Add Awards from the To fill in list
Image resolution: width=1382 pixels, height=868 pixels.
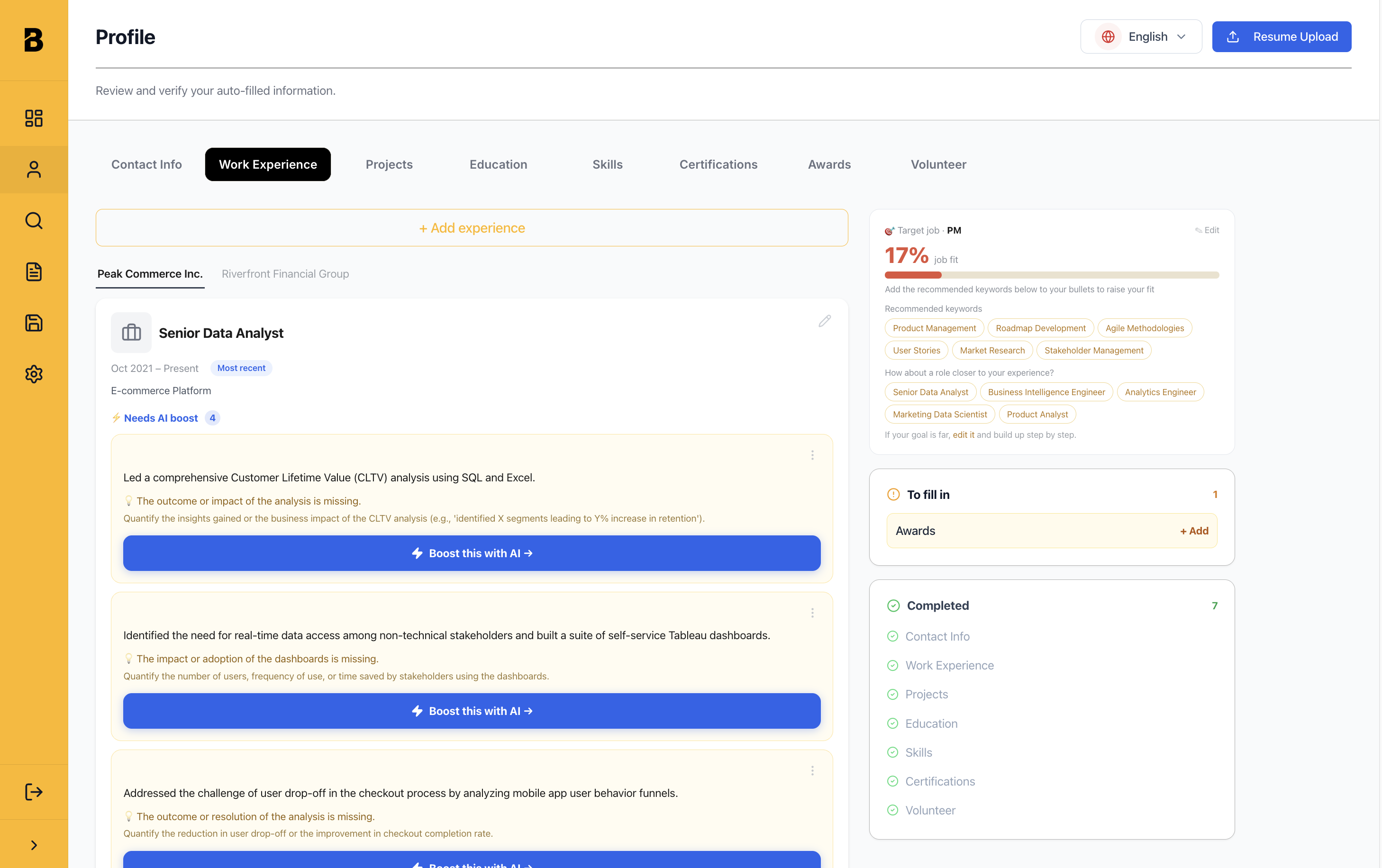[1194, 531]
